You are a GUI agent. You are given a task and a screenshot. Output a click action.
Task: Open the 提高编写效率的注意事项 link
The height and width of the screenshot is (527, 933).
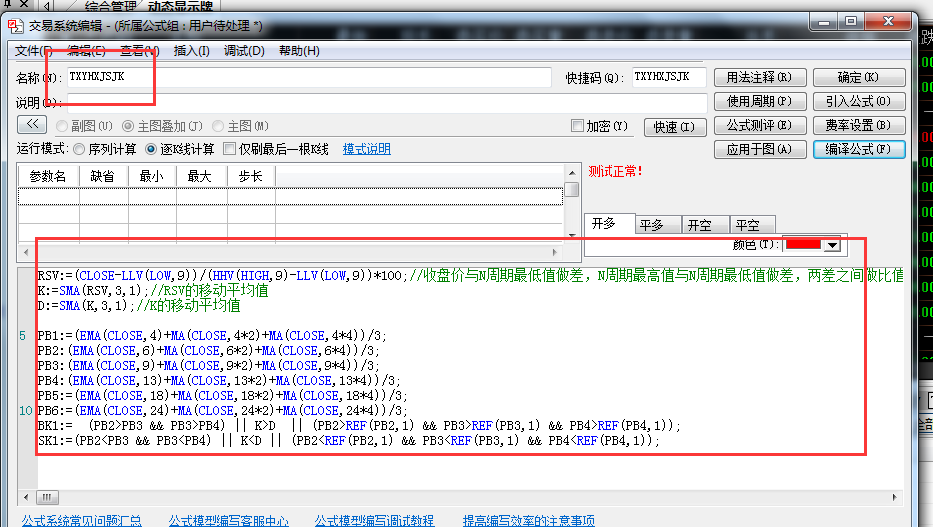529,520
